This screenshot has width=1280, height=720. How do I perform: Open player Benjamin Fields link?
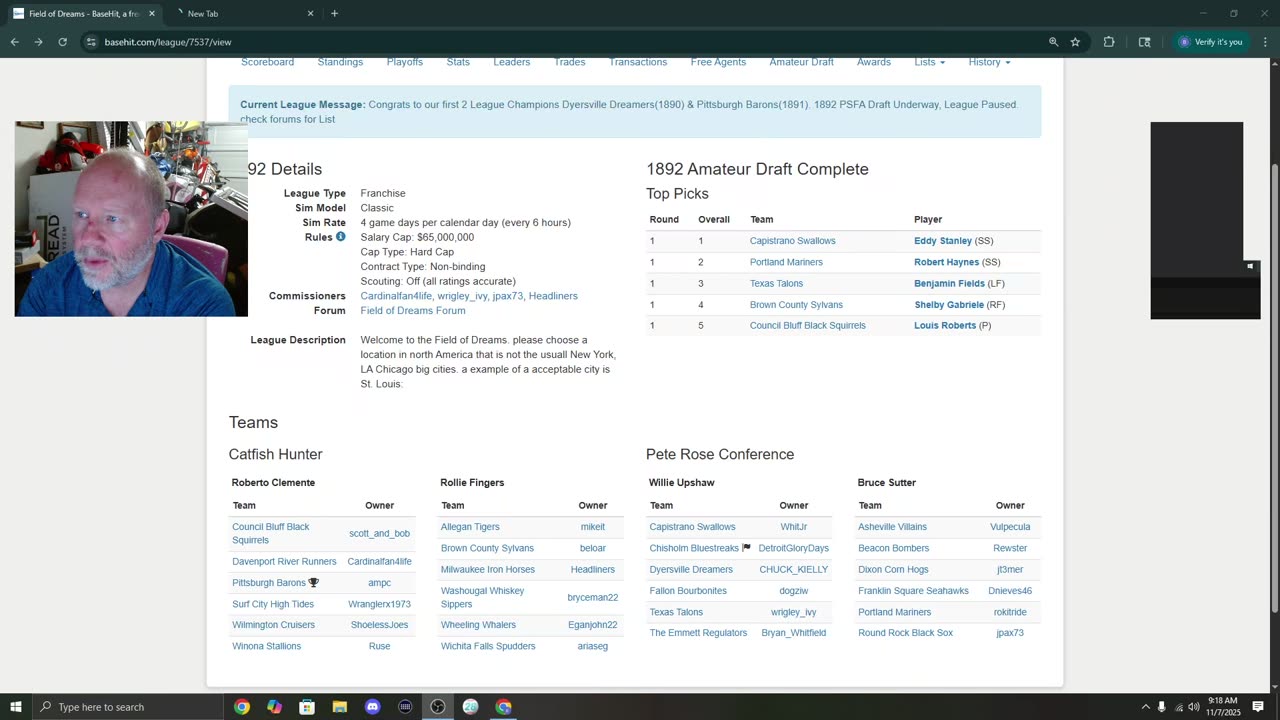(949, 284)
